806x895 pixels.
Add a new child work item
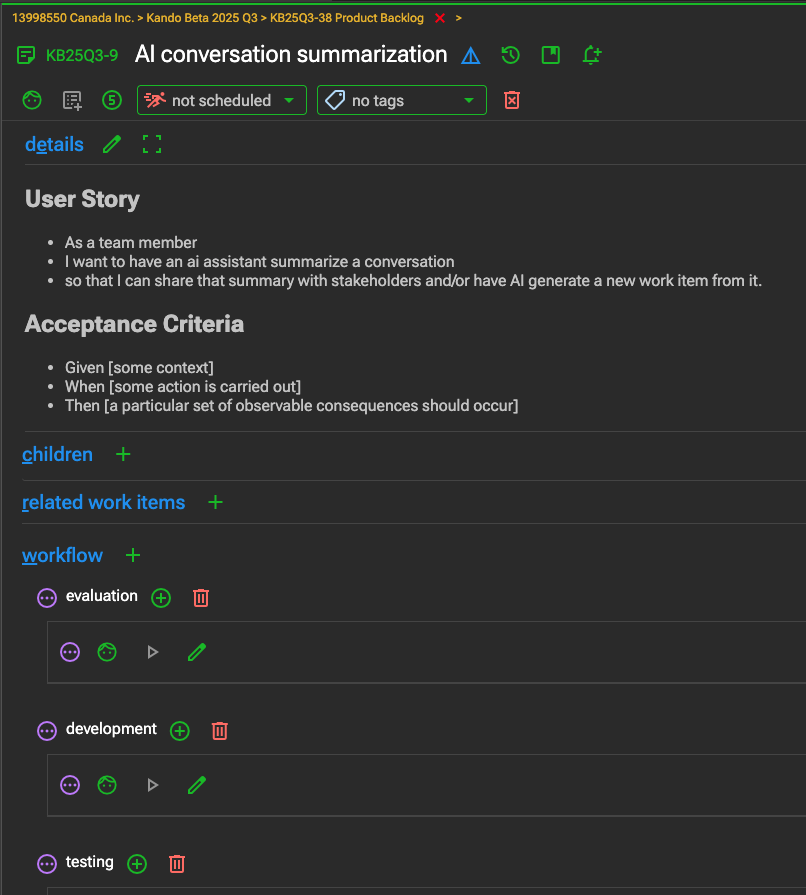[x=123, y=454]
